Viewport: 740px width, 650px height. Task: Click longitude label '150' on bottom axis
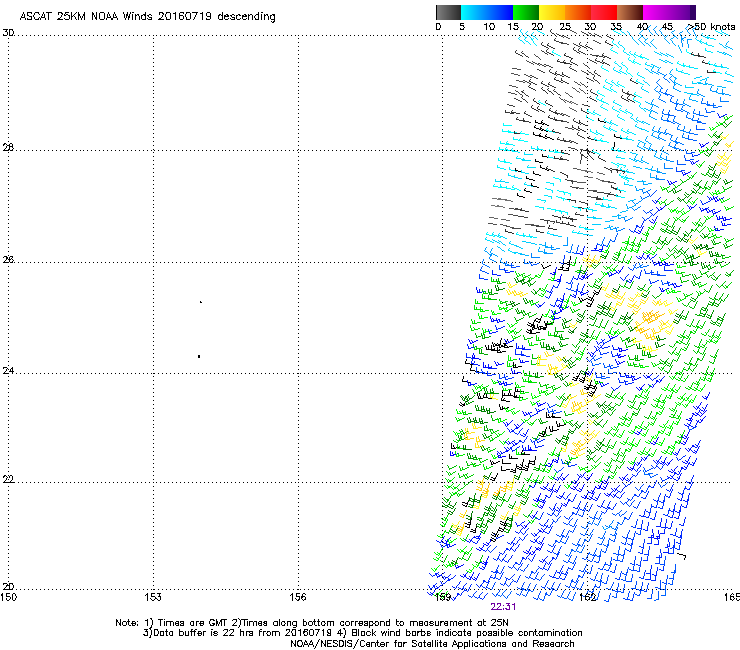tap(8, 597)
